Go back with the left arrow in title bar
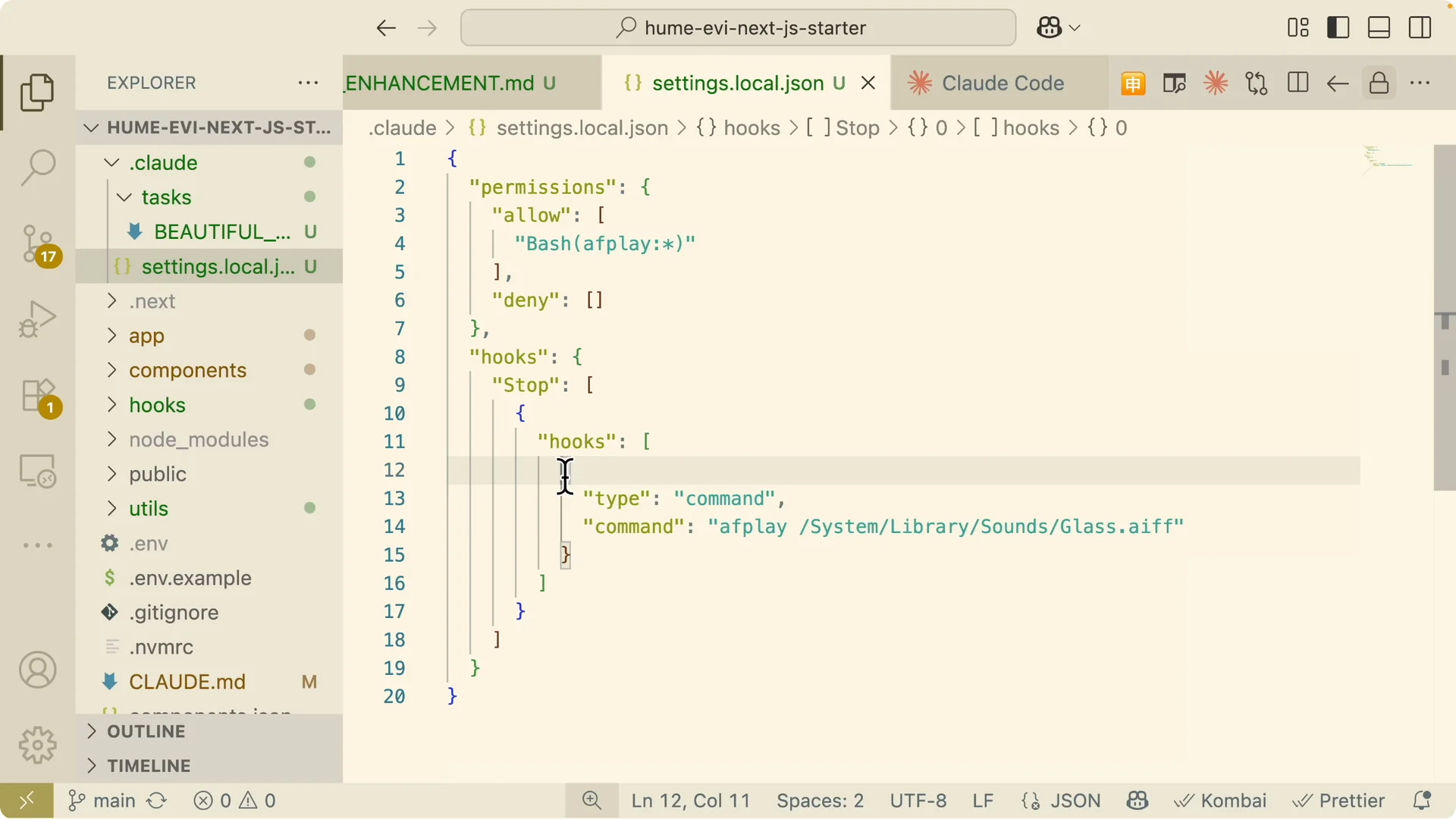Viewport: 1456px width, 819px height. [x=386, y=29]
